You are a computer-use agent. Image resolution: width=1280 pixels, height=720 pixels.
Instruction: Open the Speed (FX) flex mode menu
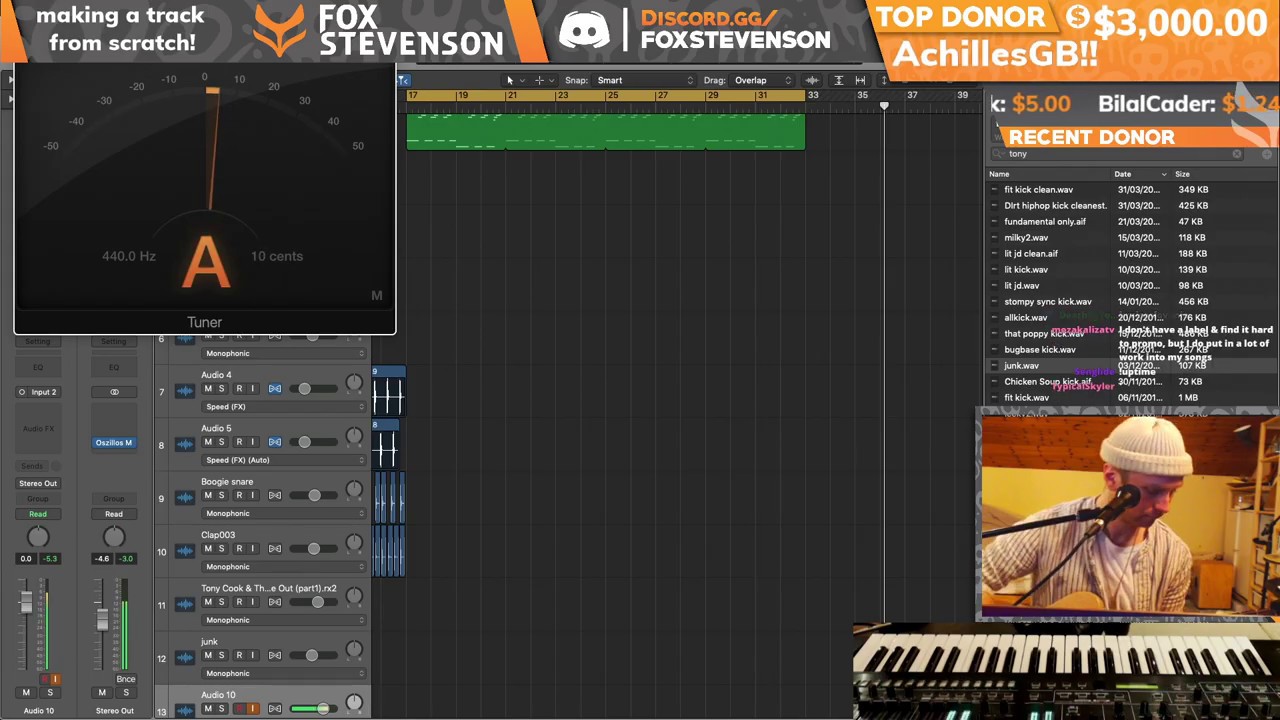[284, 407]
